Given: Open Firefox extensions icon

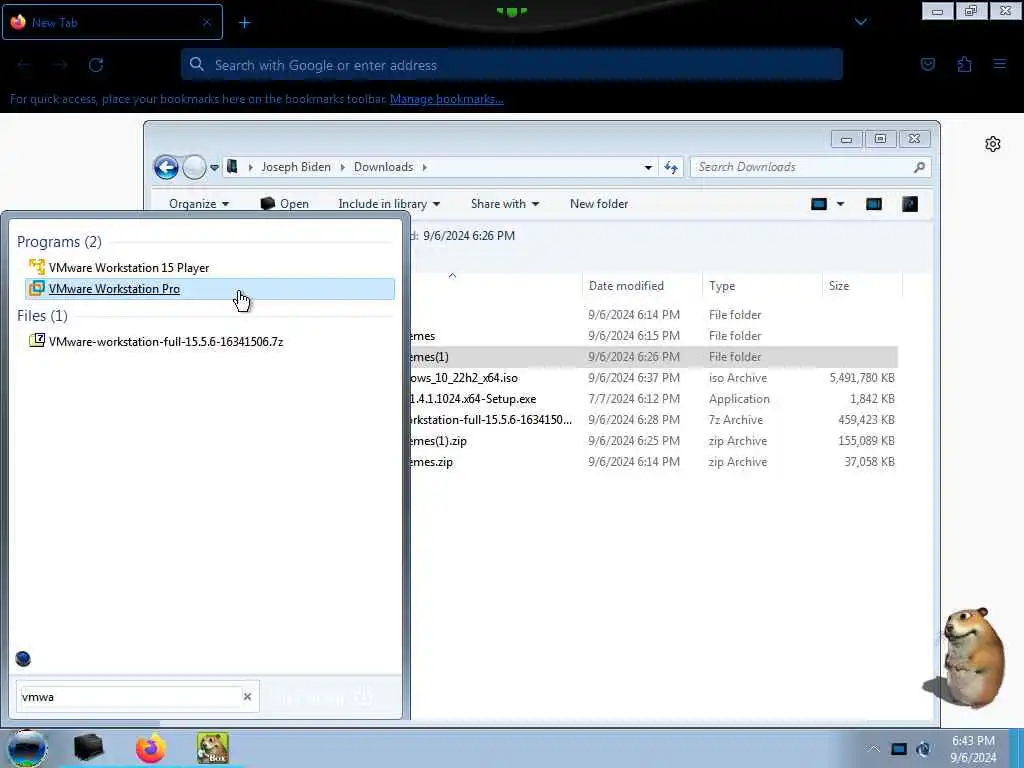Looking at the screenshot, I should coord(964,64).
